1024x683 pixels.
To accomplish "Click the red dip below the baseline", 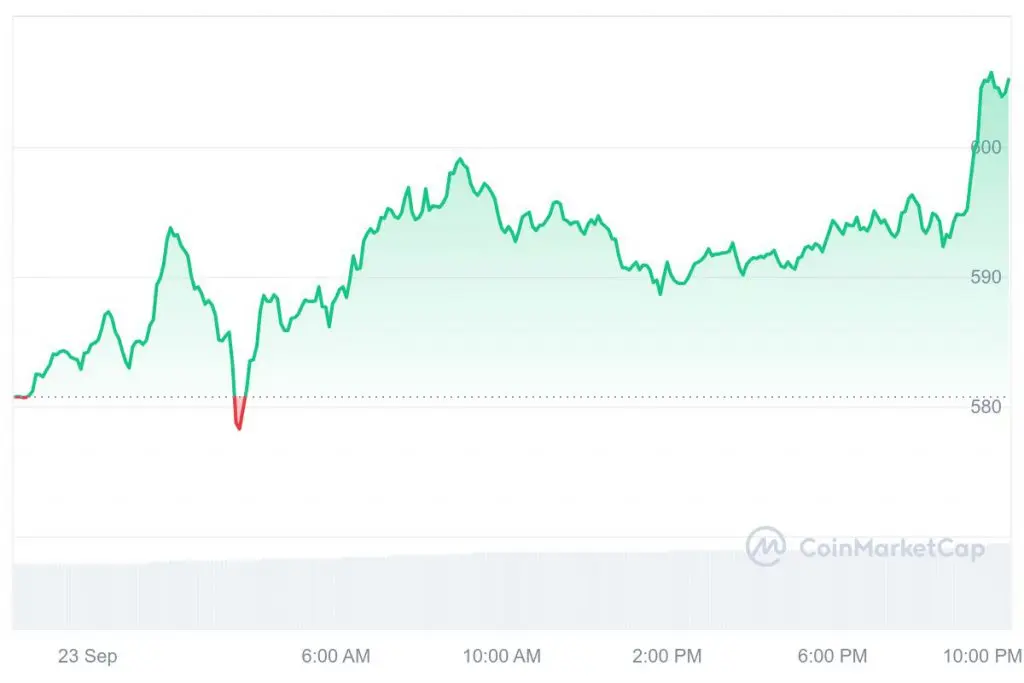I will [x=239, y=413].
